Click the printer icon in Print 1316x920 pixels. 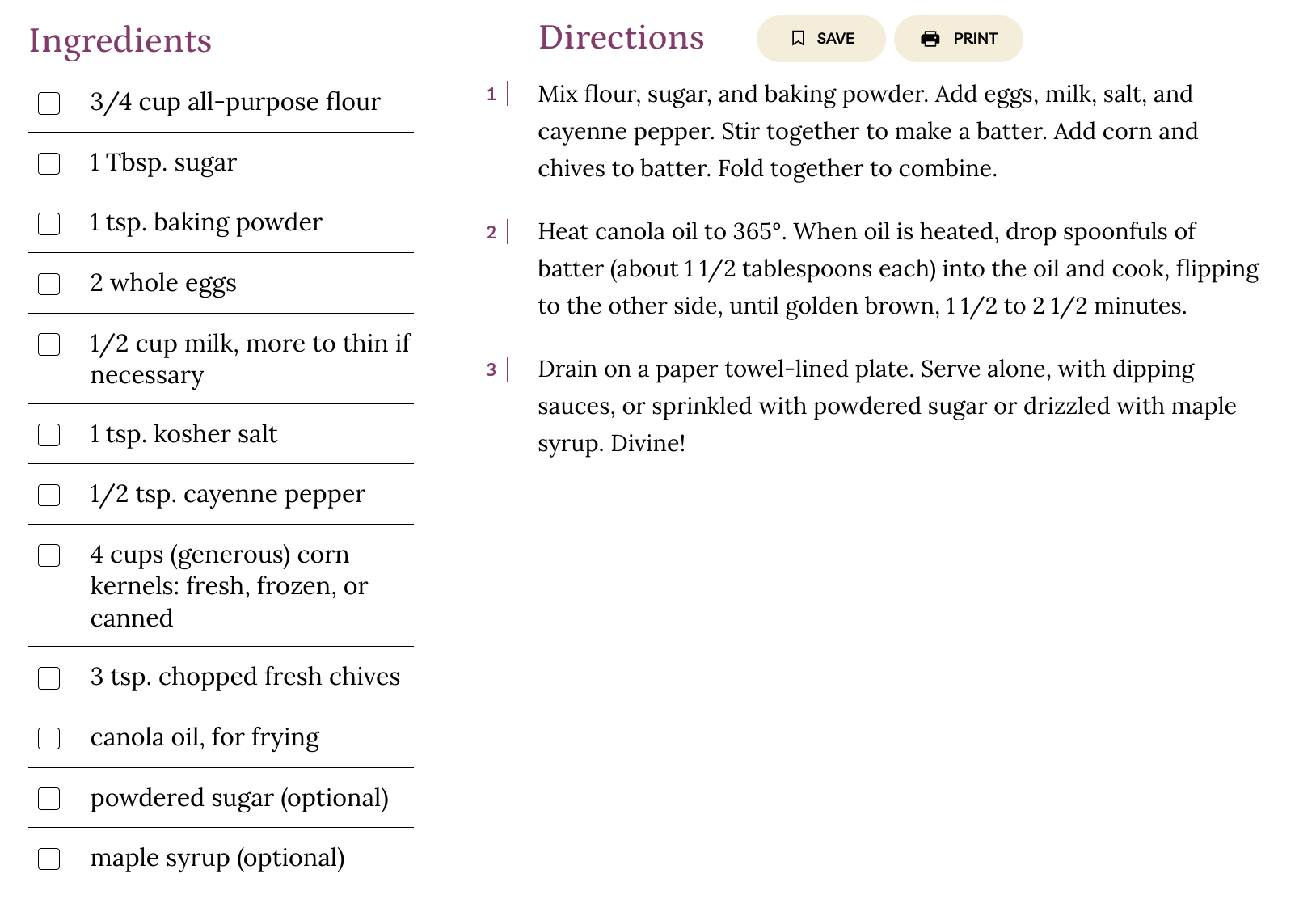point(930,39)
